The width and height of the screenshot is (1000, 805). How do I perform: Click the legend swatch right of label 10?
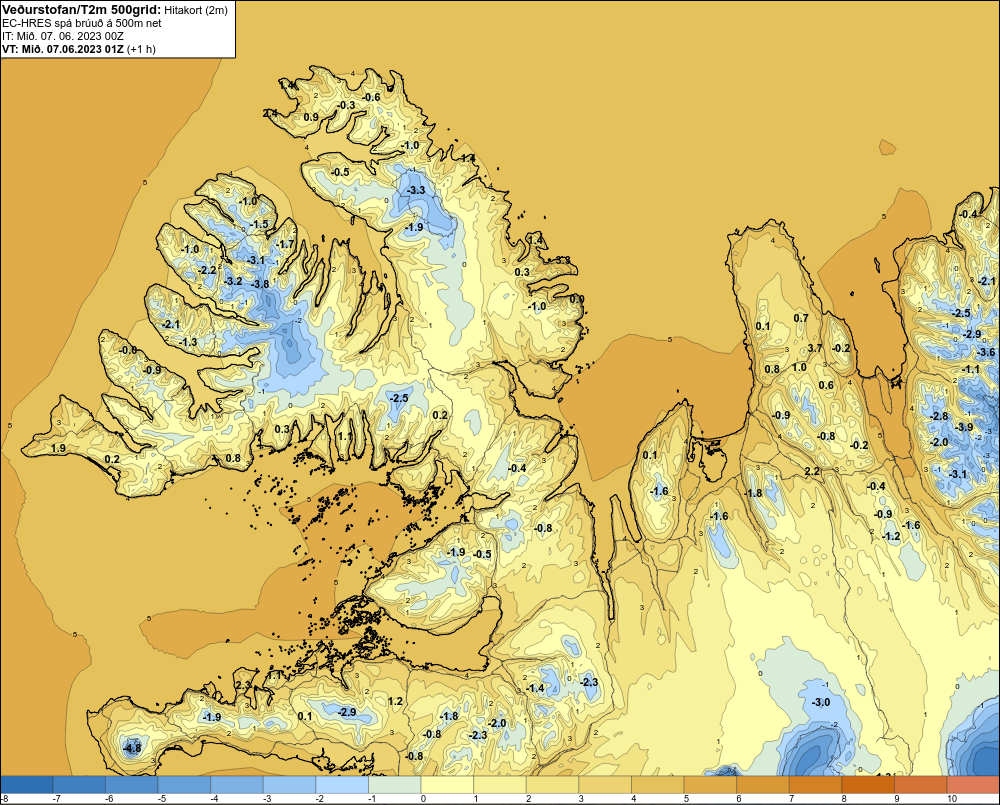tap(973, 784)
